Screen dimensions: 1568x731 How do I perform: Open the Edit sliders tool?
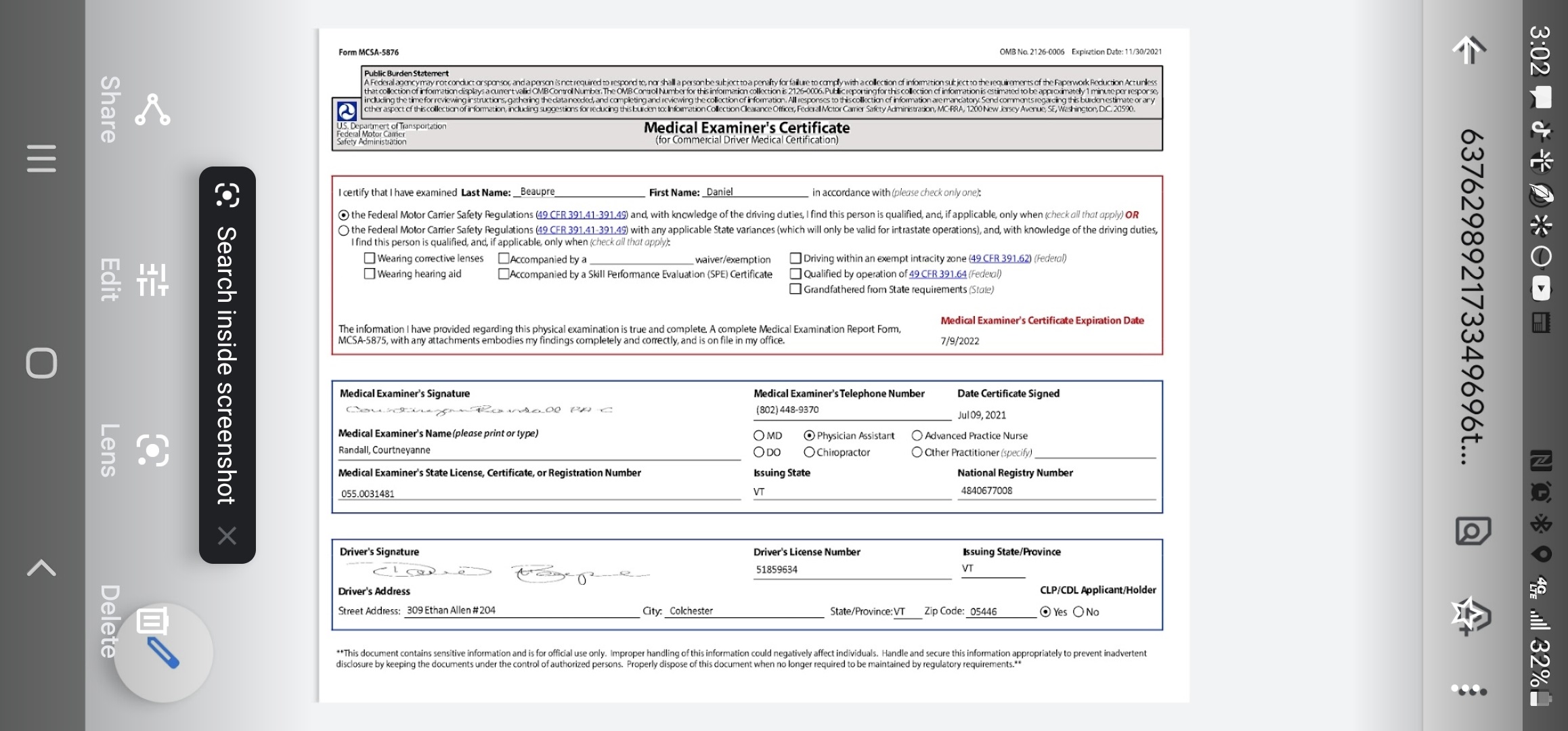[152, 280]
